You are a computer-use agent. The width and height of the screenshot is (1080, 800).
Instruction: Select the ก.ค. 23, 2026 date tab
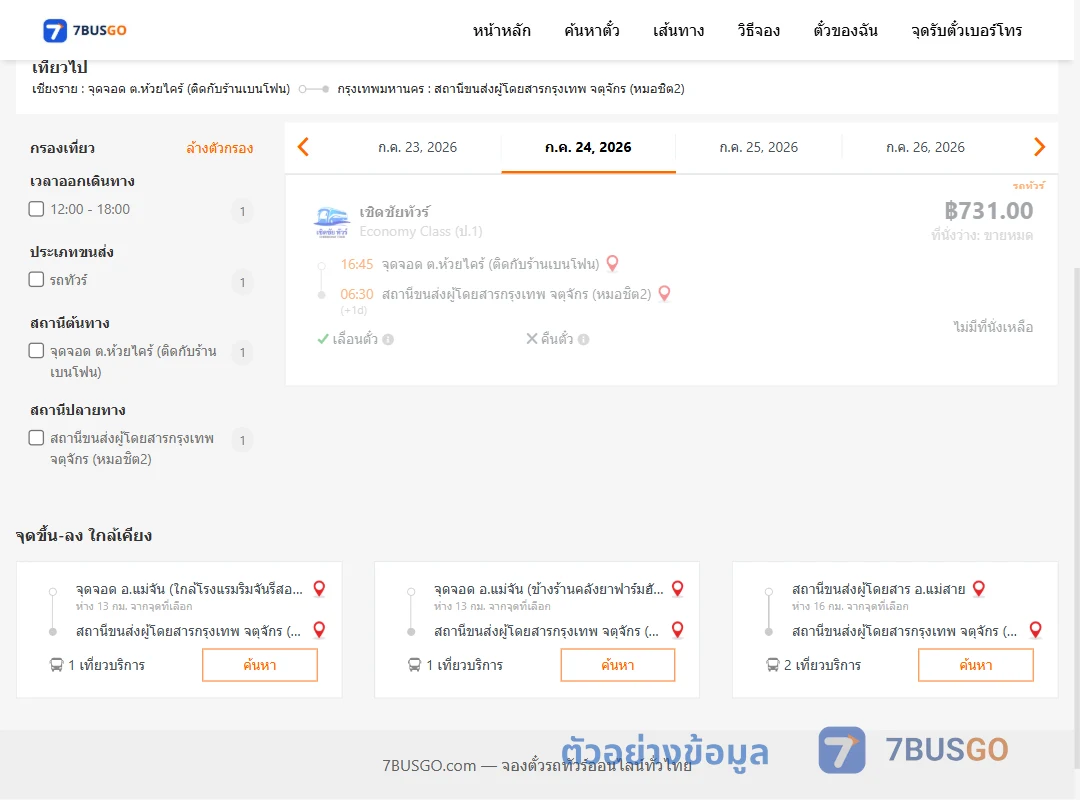click(x=417, y=147)
